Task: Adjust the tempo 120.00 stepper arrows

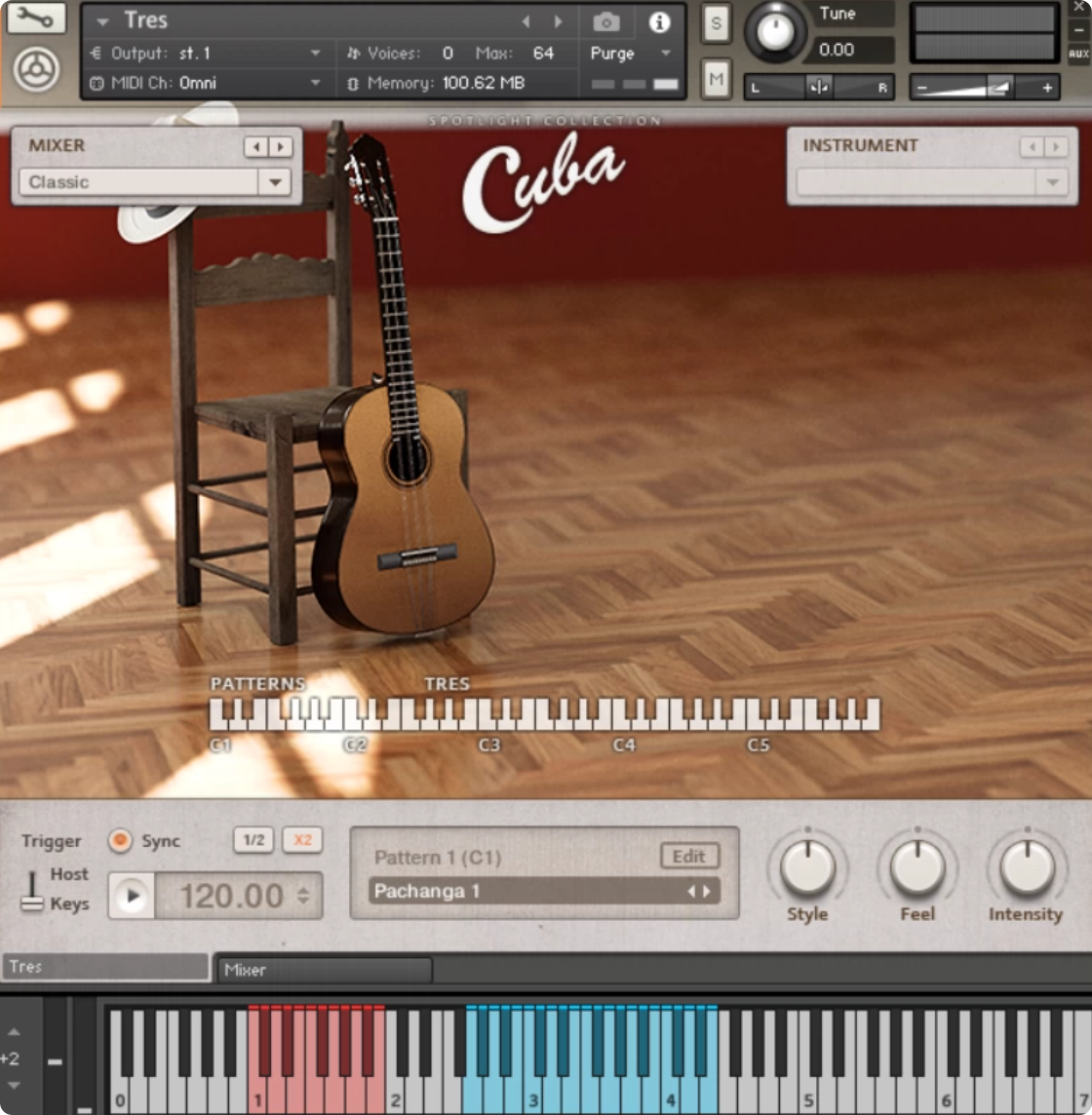Action: (304, 896)
